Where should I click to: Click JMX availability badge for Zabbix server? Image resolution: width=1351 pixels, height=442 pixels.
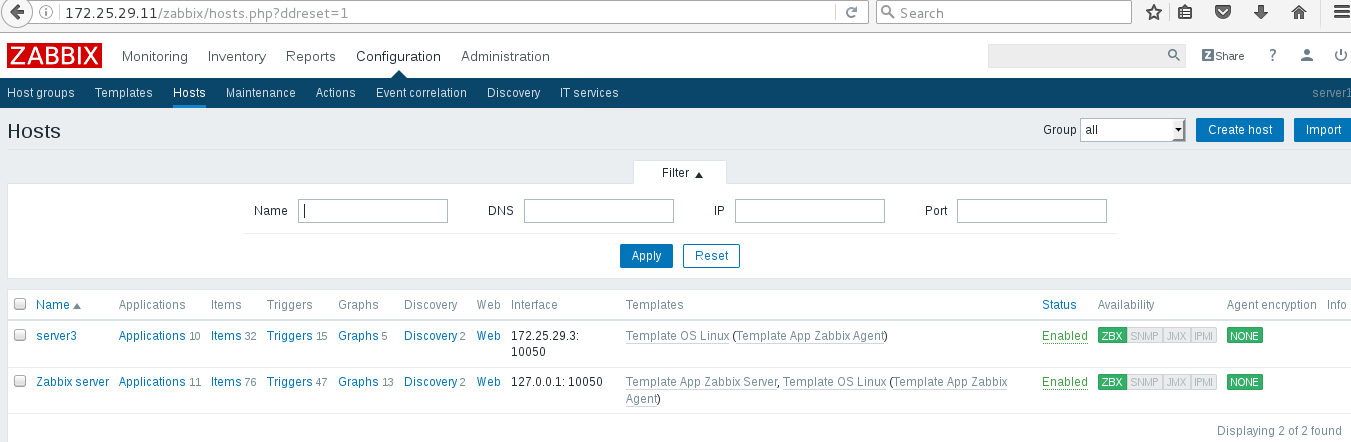click(1176, 382)
